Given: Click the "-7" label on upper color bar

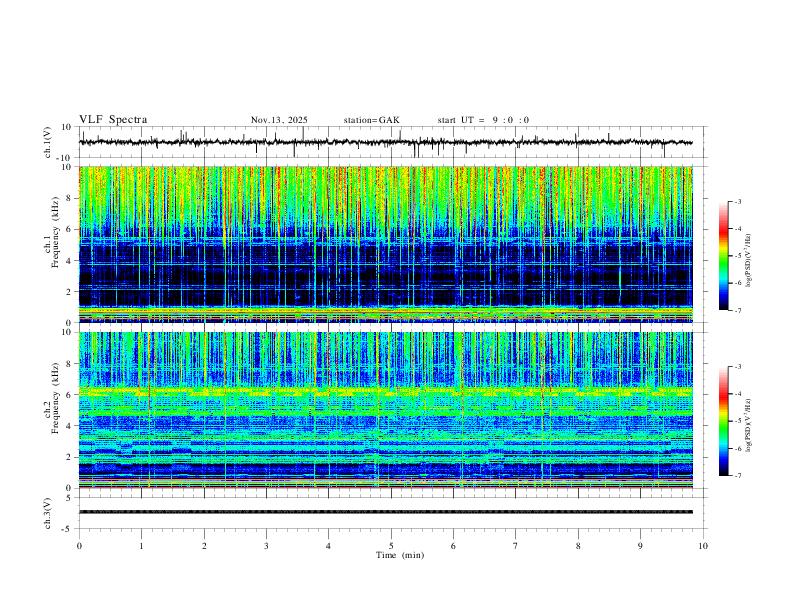Looking at the screenshot, I should [x=737, y=310].
